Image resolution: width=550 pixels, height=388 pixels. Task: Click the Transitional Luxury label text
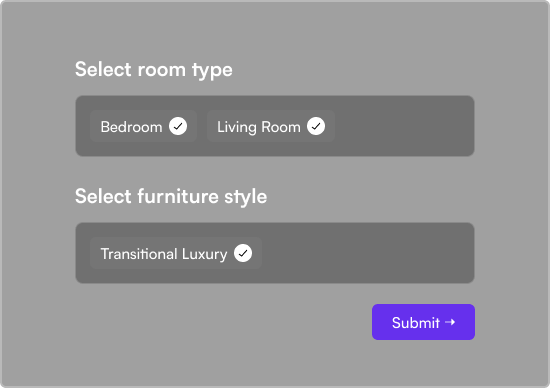[164, 254]
